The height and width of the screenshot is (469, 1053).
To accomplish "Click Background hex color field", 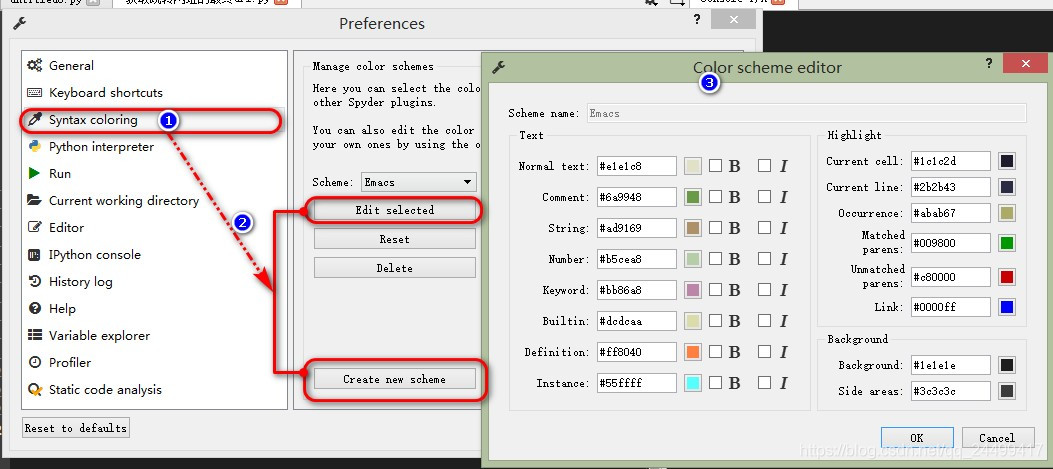I will coord(951,365).
